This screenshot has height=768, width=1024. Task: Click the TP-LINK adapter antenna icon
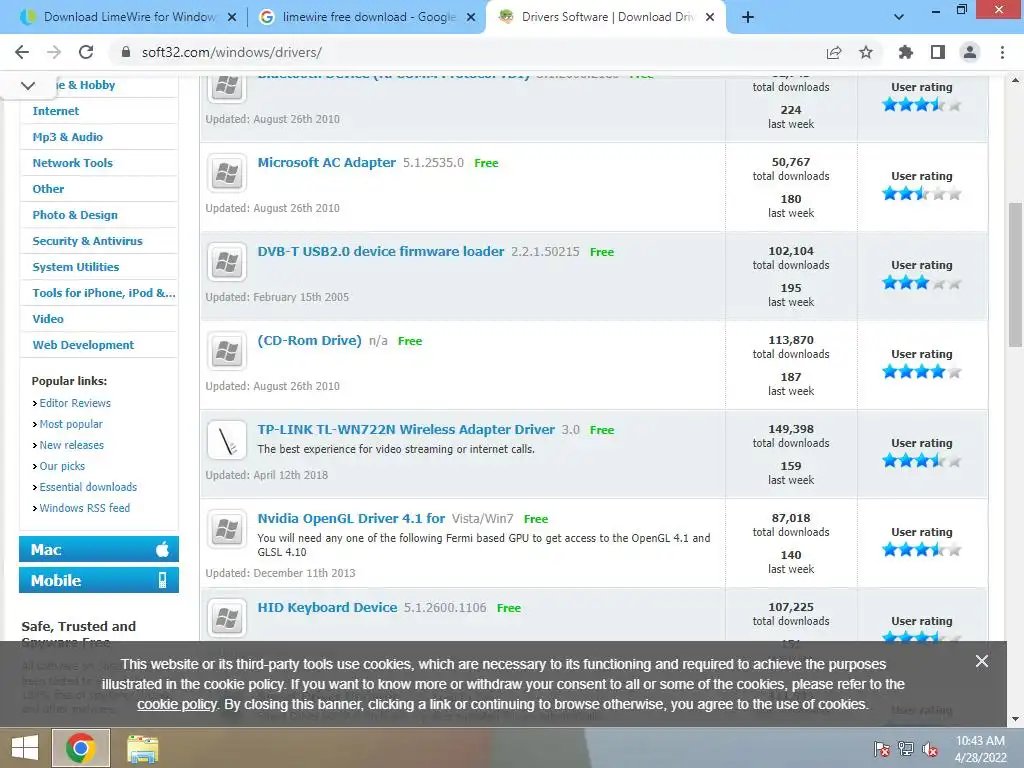point(227,441)
